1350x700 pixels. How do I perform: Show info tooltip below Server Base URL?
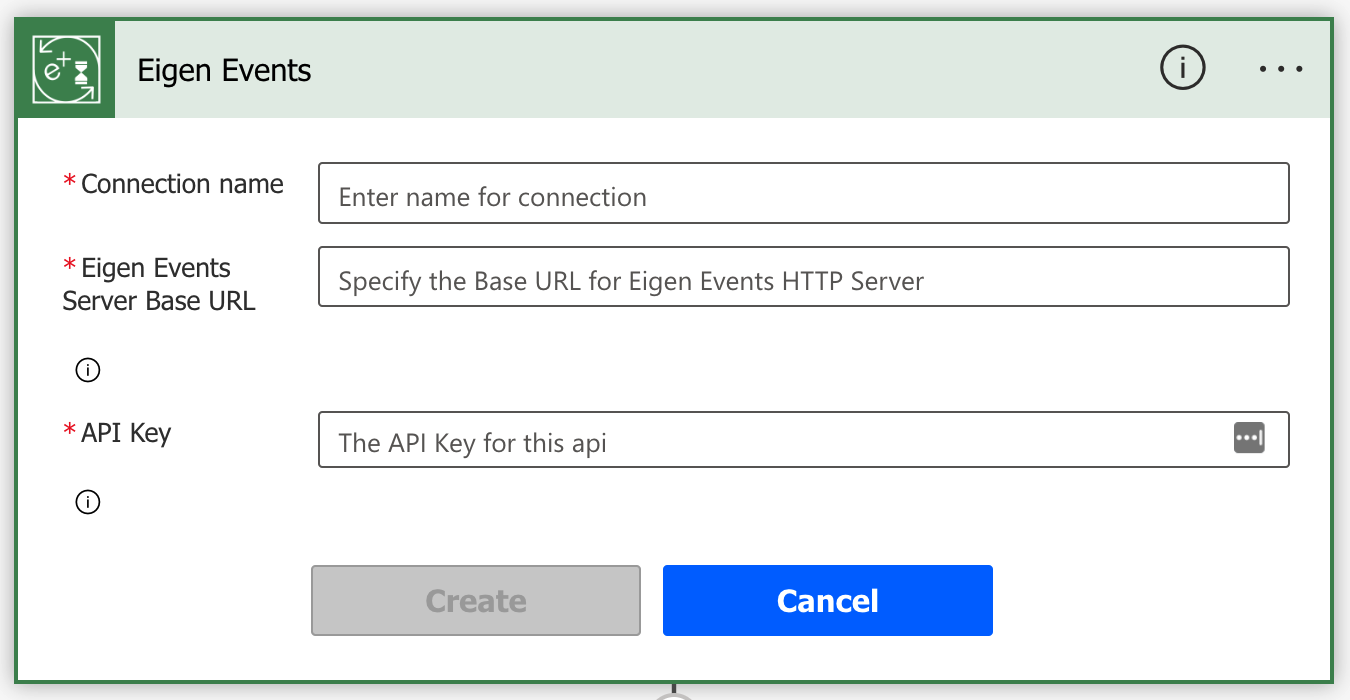(x=88, y=371)
